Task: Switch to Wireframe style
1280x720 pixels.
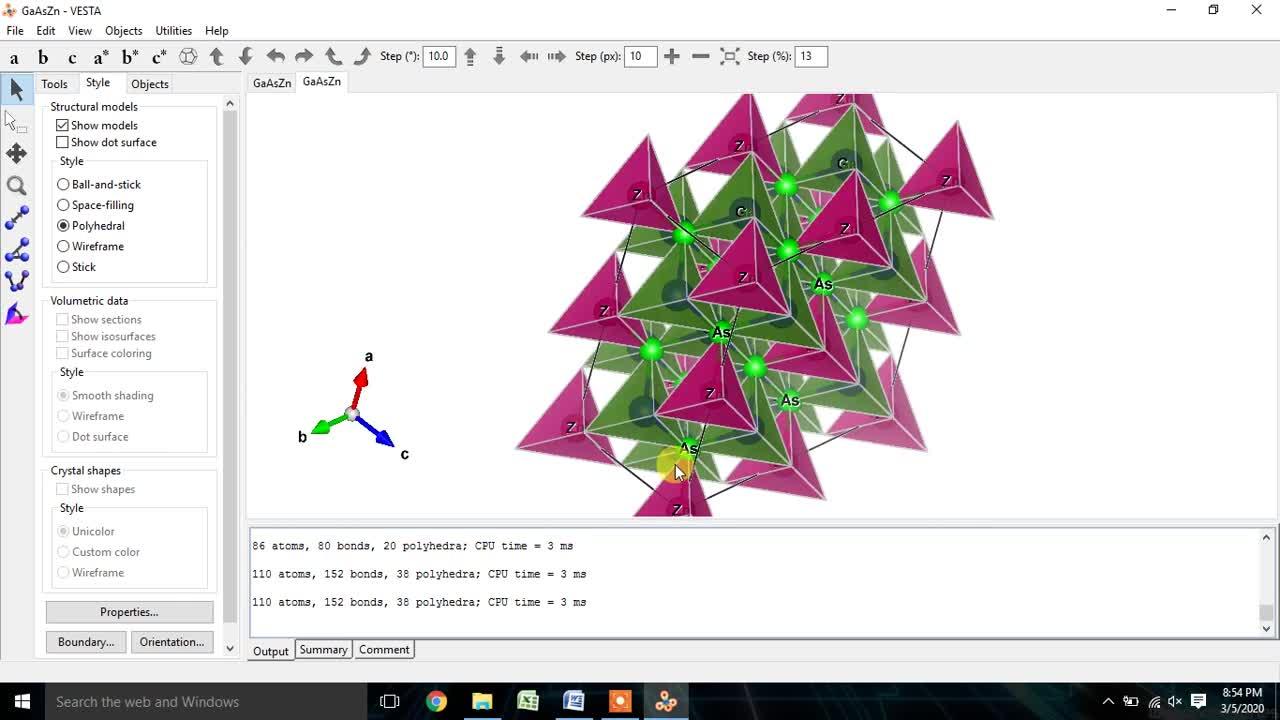Action: [x=63, y=246]
